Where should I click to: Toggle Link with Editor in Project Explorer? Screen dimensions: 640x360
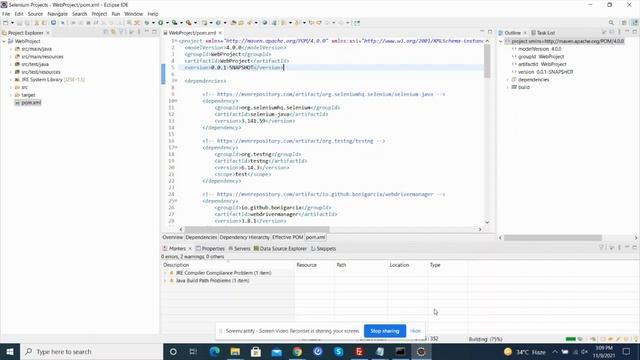(113, 32)
